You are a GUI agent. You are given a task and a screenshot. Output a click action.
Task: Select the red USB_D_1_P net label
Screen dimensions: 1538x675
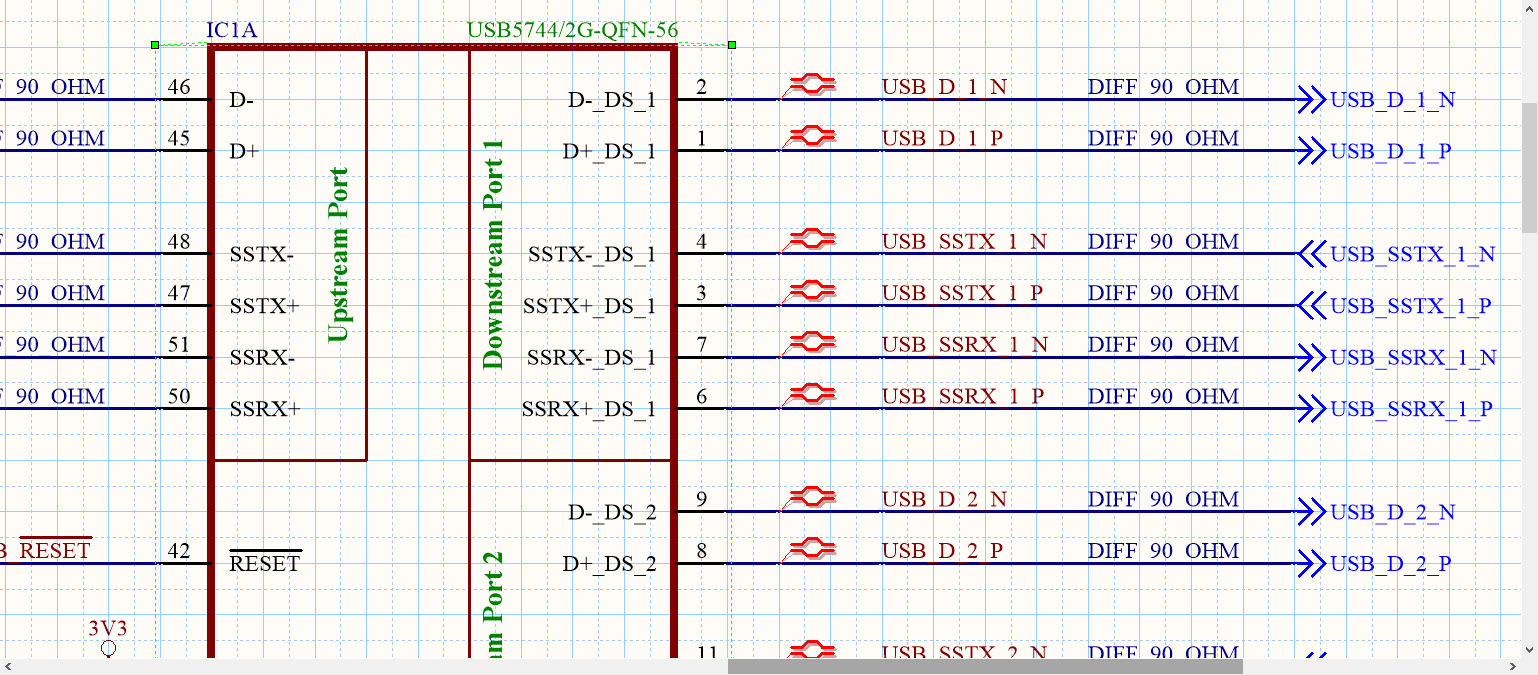pos(942,138)
